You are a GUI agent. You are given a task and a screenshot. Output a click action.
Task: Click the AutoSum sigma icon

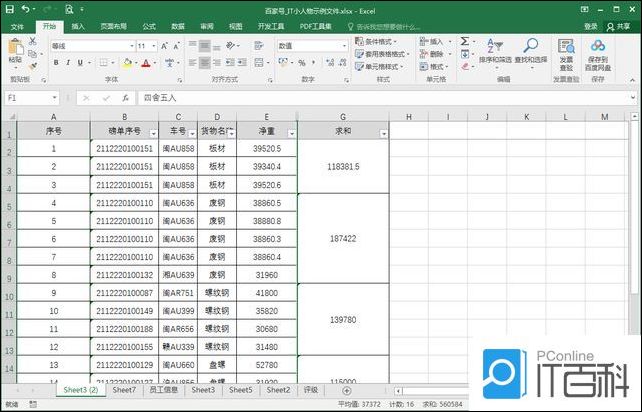click(x=465, y=41)
